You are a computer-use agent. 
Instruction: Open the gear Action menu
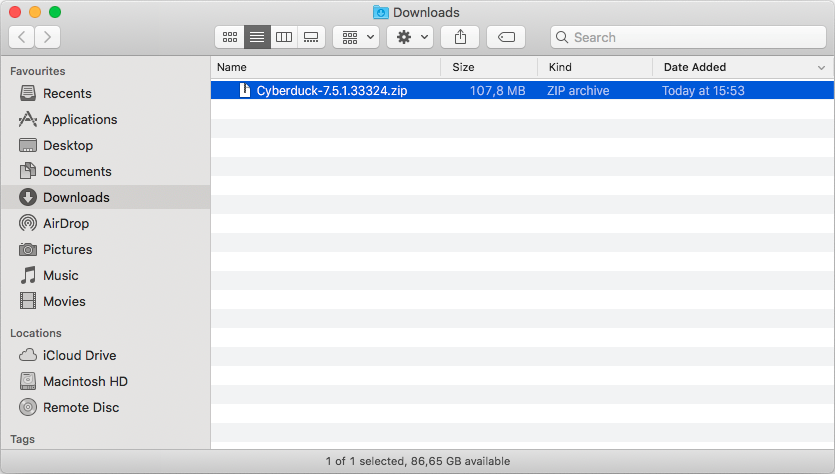tap(410, 37)
